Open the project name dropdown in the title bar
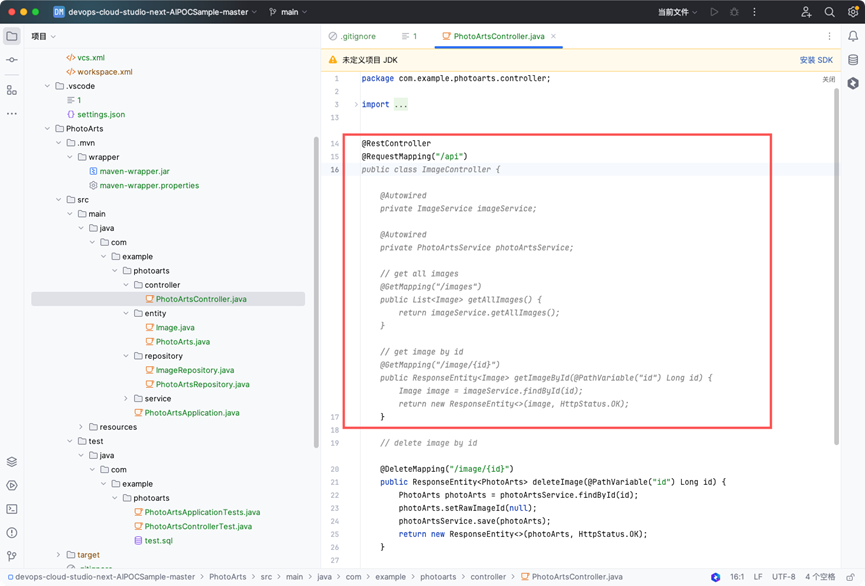This screenshot has height=586, width=865. tap(155, 12)
